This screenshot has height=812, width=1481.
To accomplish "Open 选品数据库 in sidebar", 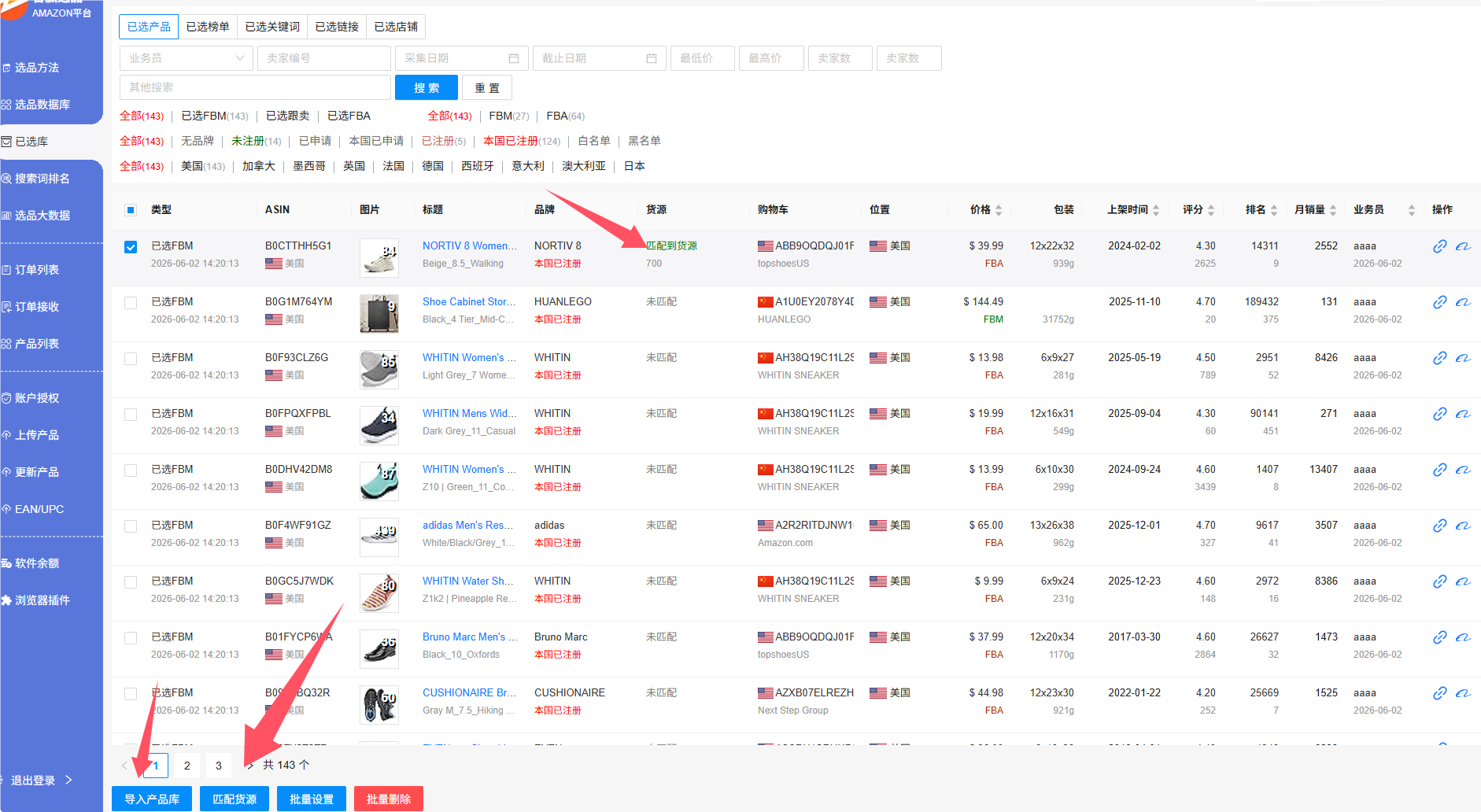I will click(42, 105).
